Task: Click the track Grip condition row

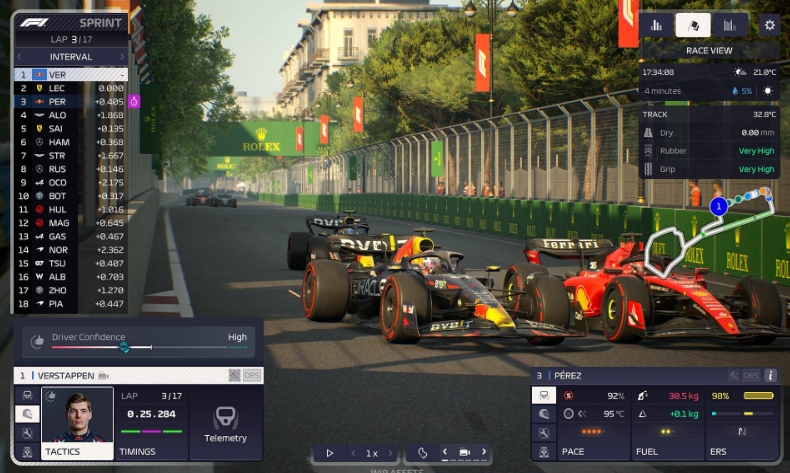Action: tap(709, 169)
